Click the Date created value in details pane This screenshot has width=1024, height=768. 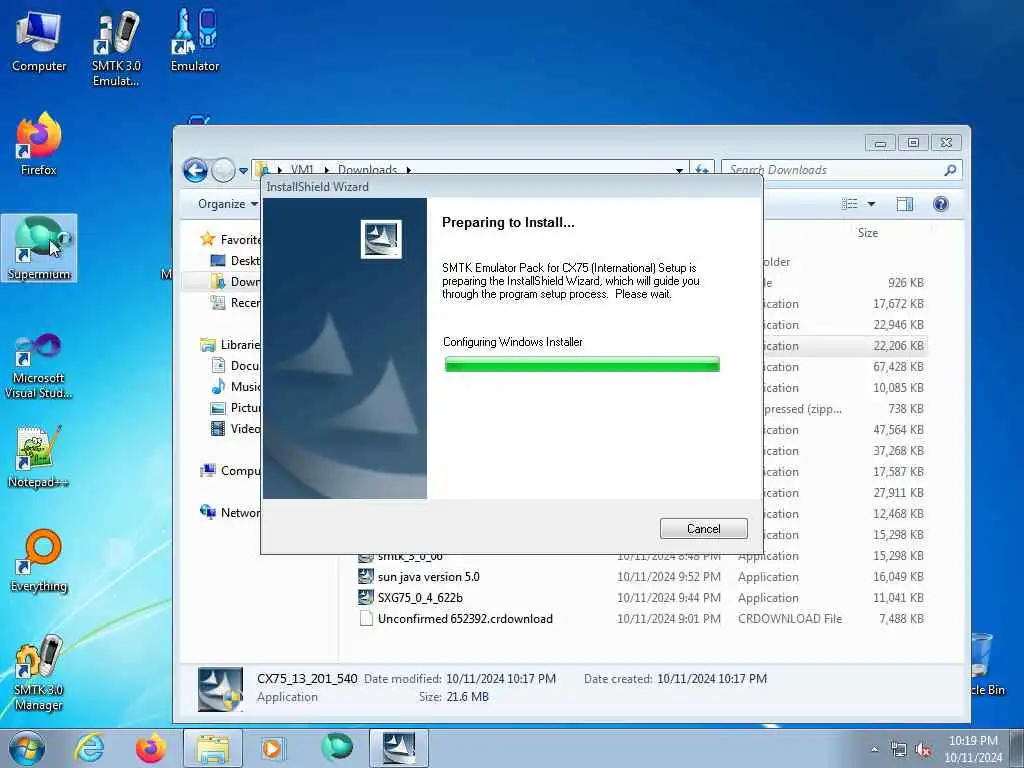(x=712, y=679)
